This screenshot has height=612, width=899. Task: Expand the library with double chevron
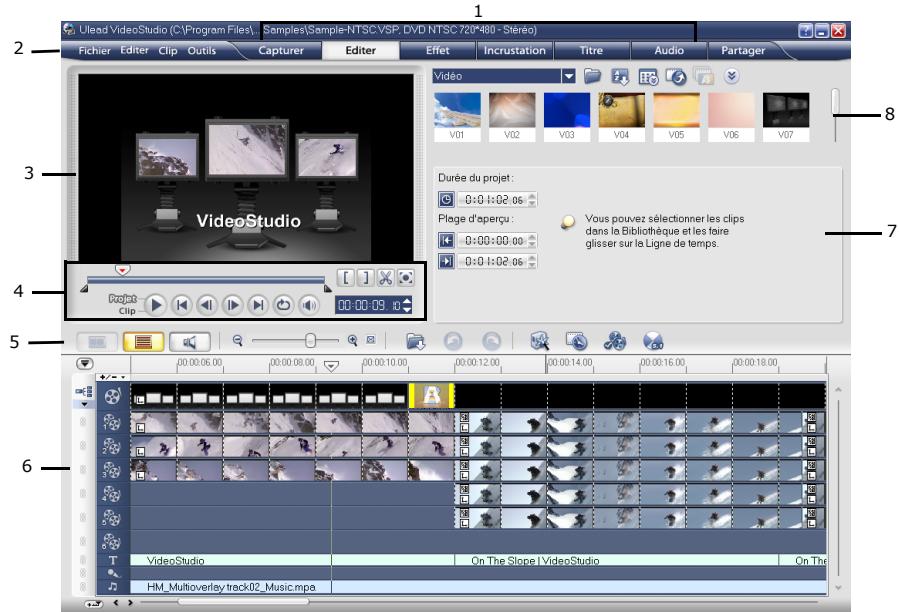pyautogui.click(x=731, y=76)
